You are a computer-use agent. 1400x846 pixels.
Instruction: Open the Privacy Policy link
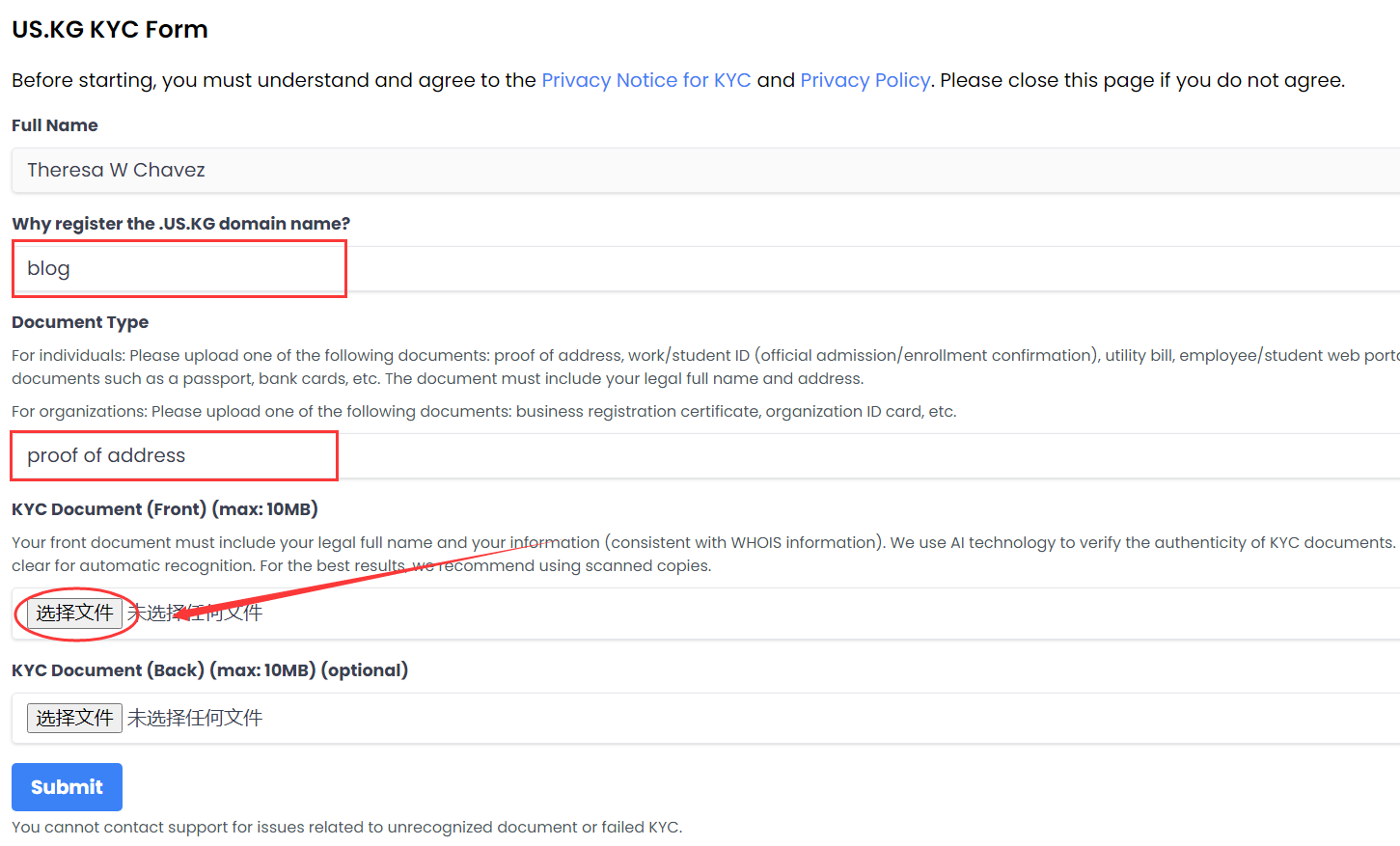[865, 80]
